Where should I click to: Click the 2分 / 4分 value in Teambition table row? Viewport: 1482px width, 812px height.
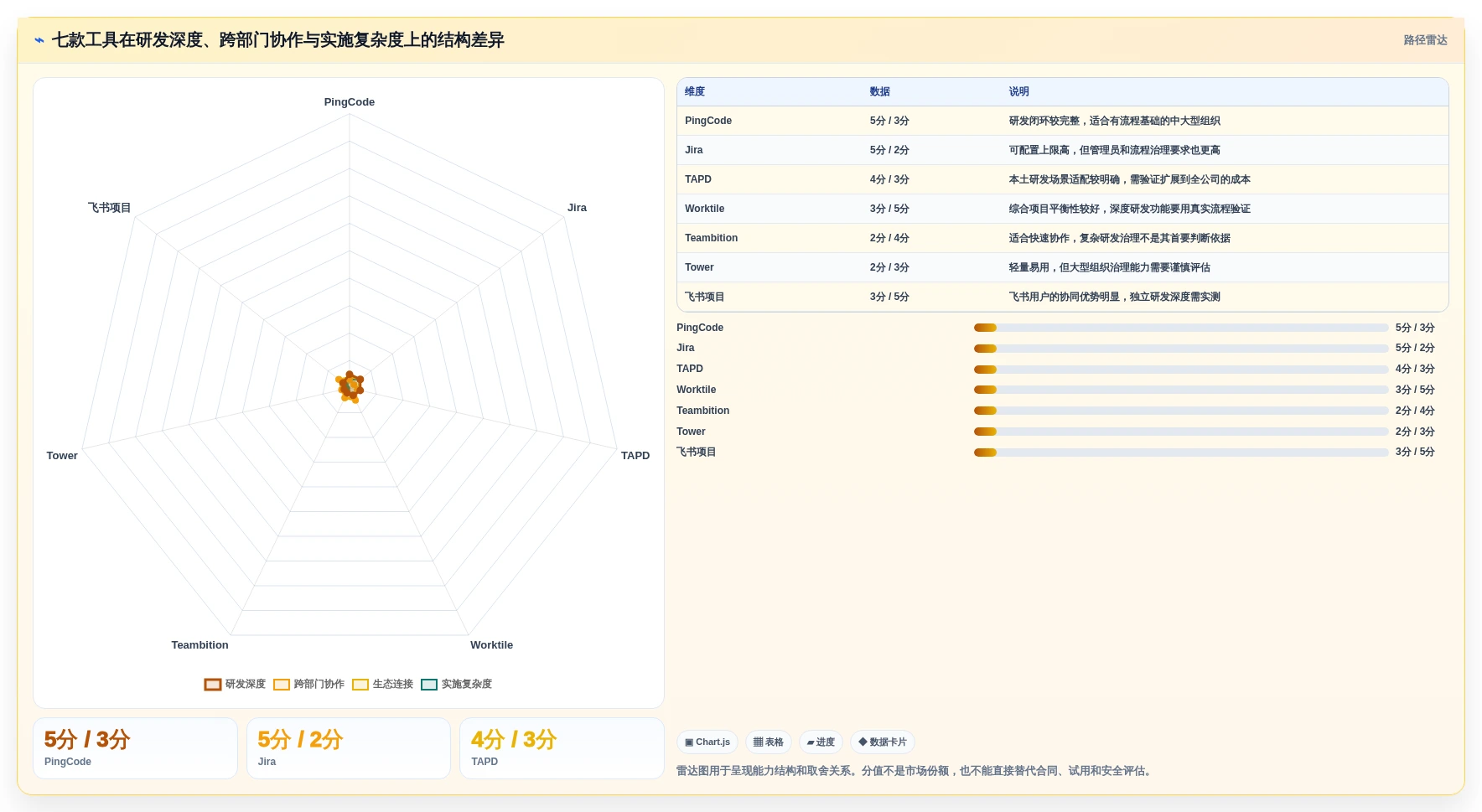point(889,238)
